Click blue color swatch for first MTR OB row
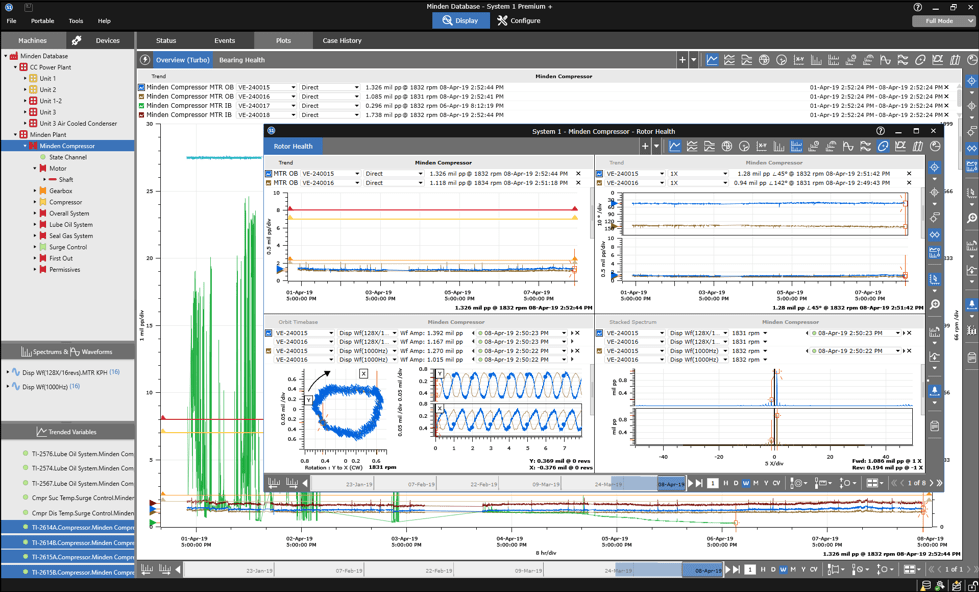The image size is (979, 592). coord(142,88)
